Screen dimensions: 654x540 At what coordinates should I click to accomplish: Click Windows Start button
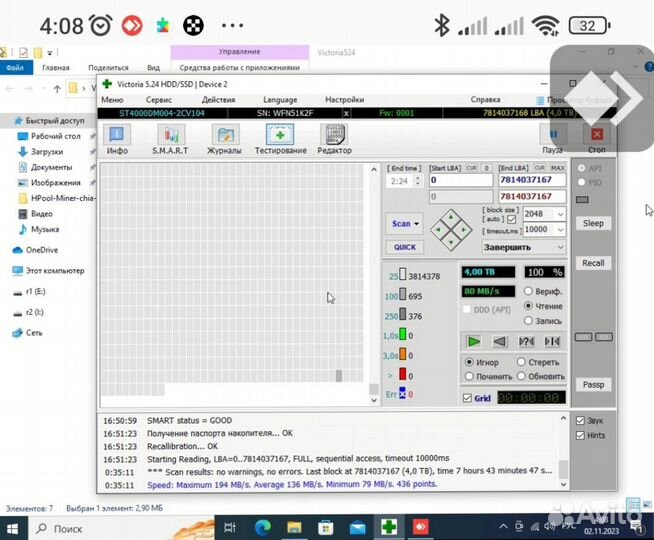[x=13, y=529]
